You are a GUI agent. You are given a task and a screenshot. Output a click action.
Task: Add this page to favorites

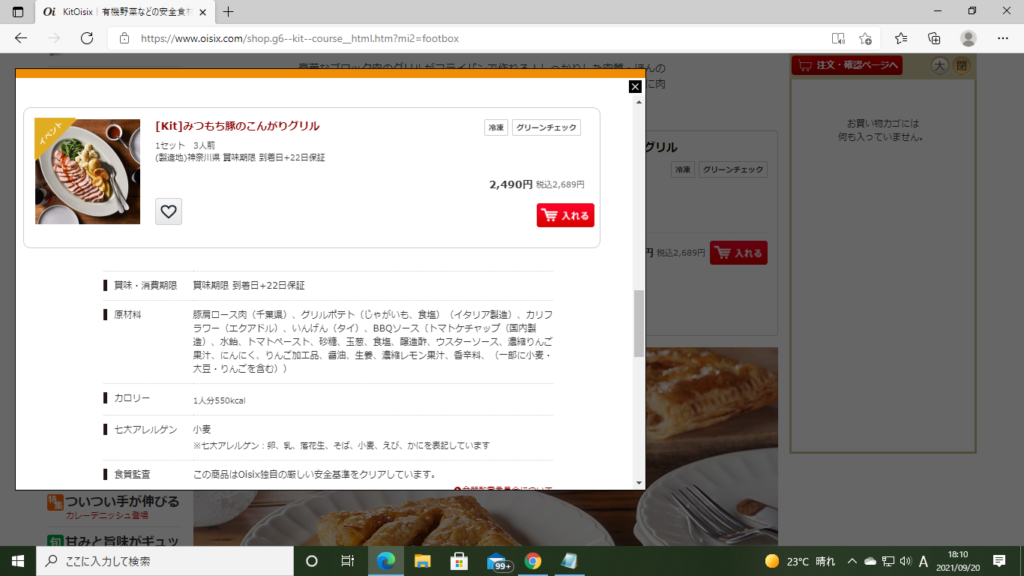(x=865, y=39)
